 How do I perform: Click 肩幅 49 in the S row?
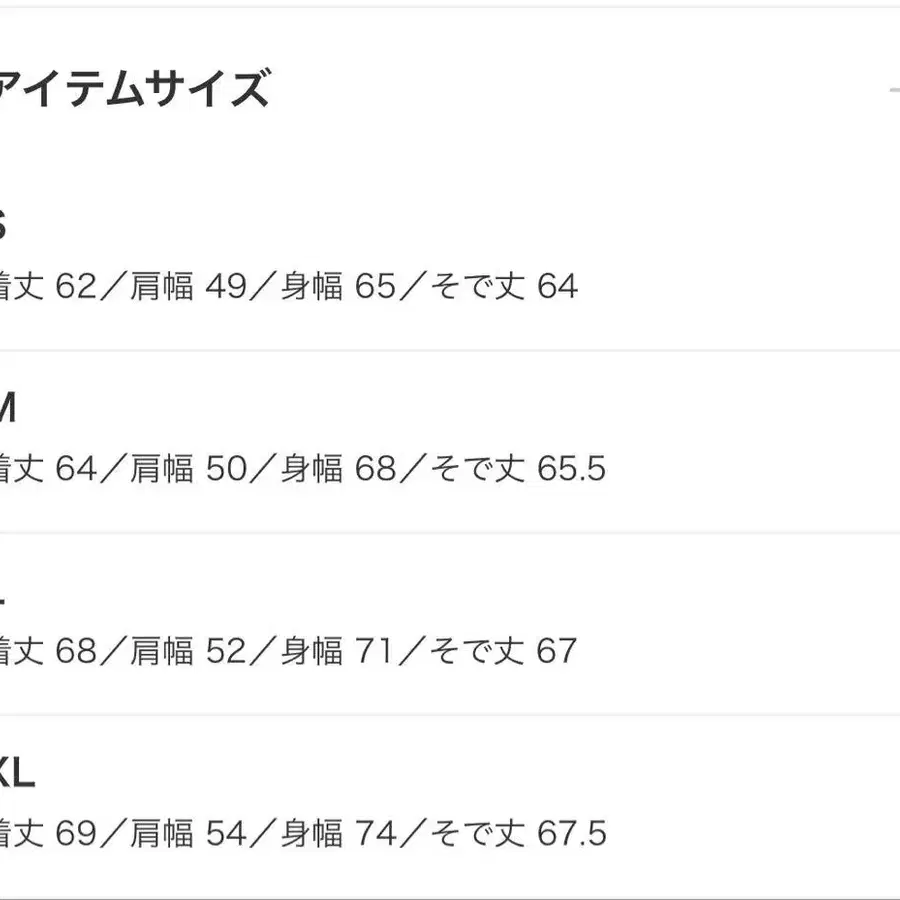[189, 287]
